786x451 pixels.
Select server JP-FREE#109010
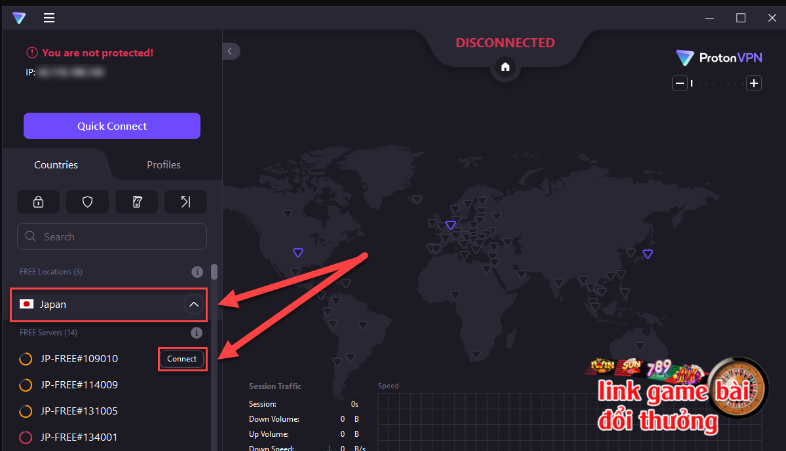[79, 359]
